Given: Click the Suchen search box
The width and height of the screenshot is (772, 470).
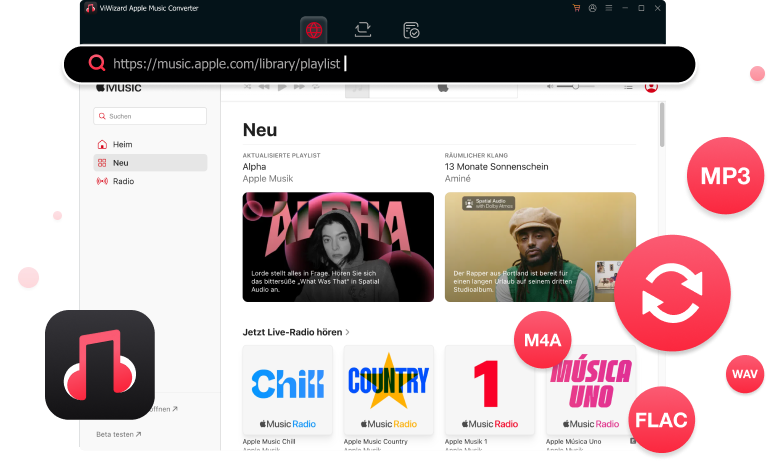Looking at the screenshot, I should click(150, 116).
